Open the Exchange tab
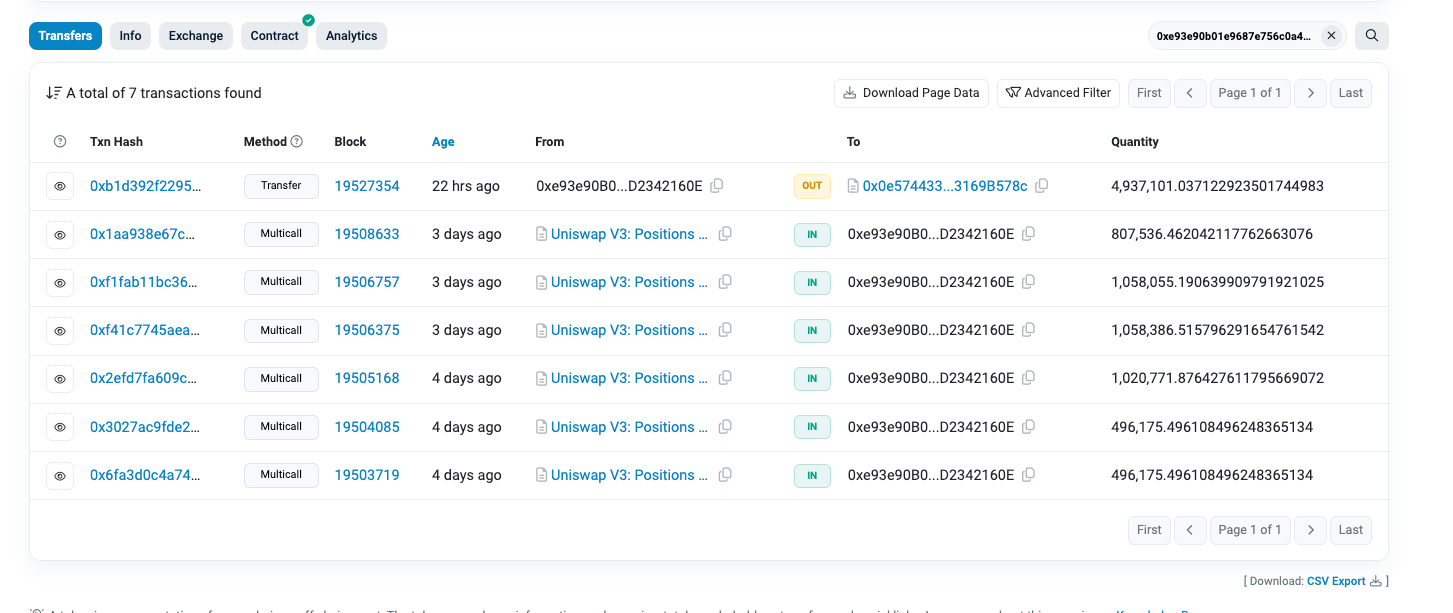1453x613 pixels. [x=196, y=36]
